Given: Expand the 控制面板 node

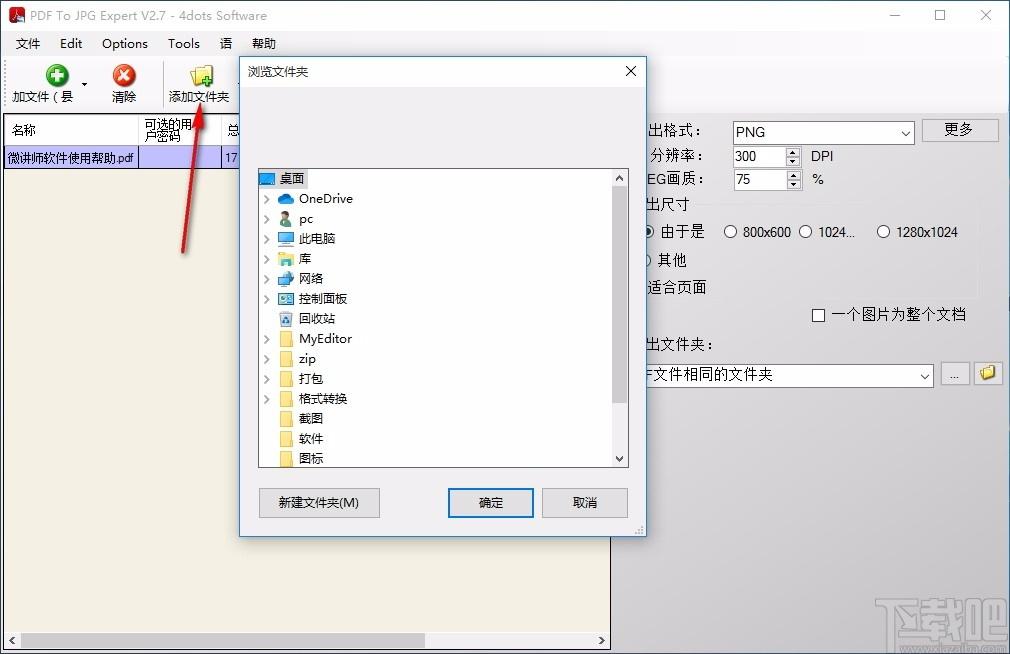Looking at the screenshot, I should pyautogui.click(x=267, y=299).
